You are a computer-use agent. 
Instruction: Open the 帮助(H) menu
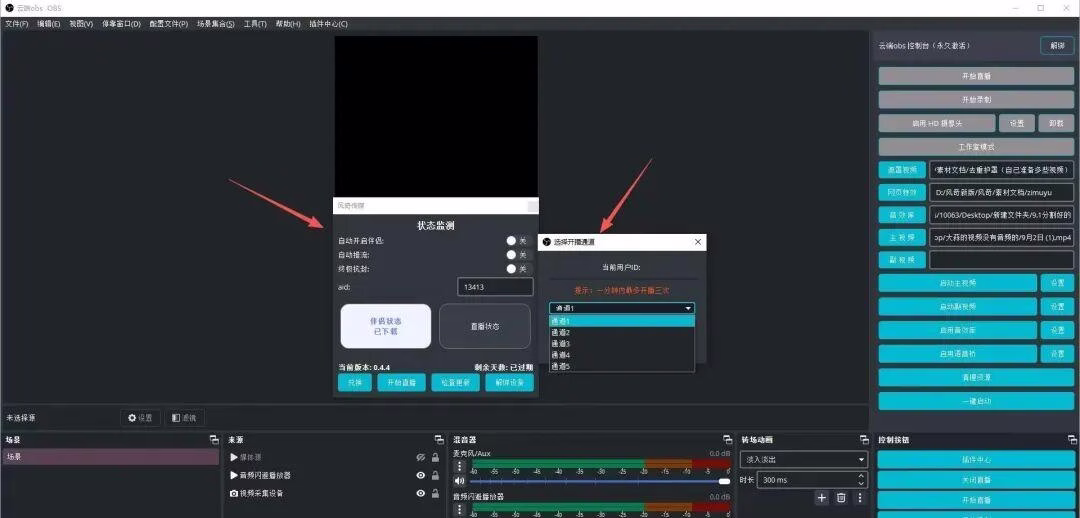(x=288, y=23)
